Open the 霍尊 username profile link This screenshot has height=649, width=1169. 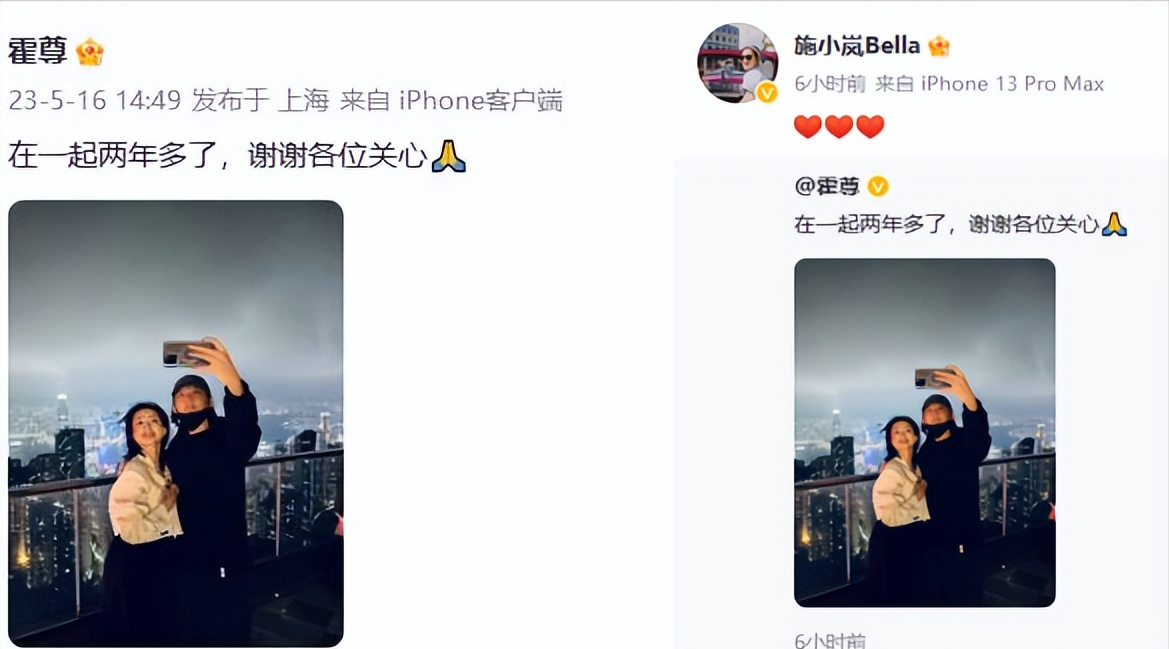tap(37, 51)
